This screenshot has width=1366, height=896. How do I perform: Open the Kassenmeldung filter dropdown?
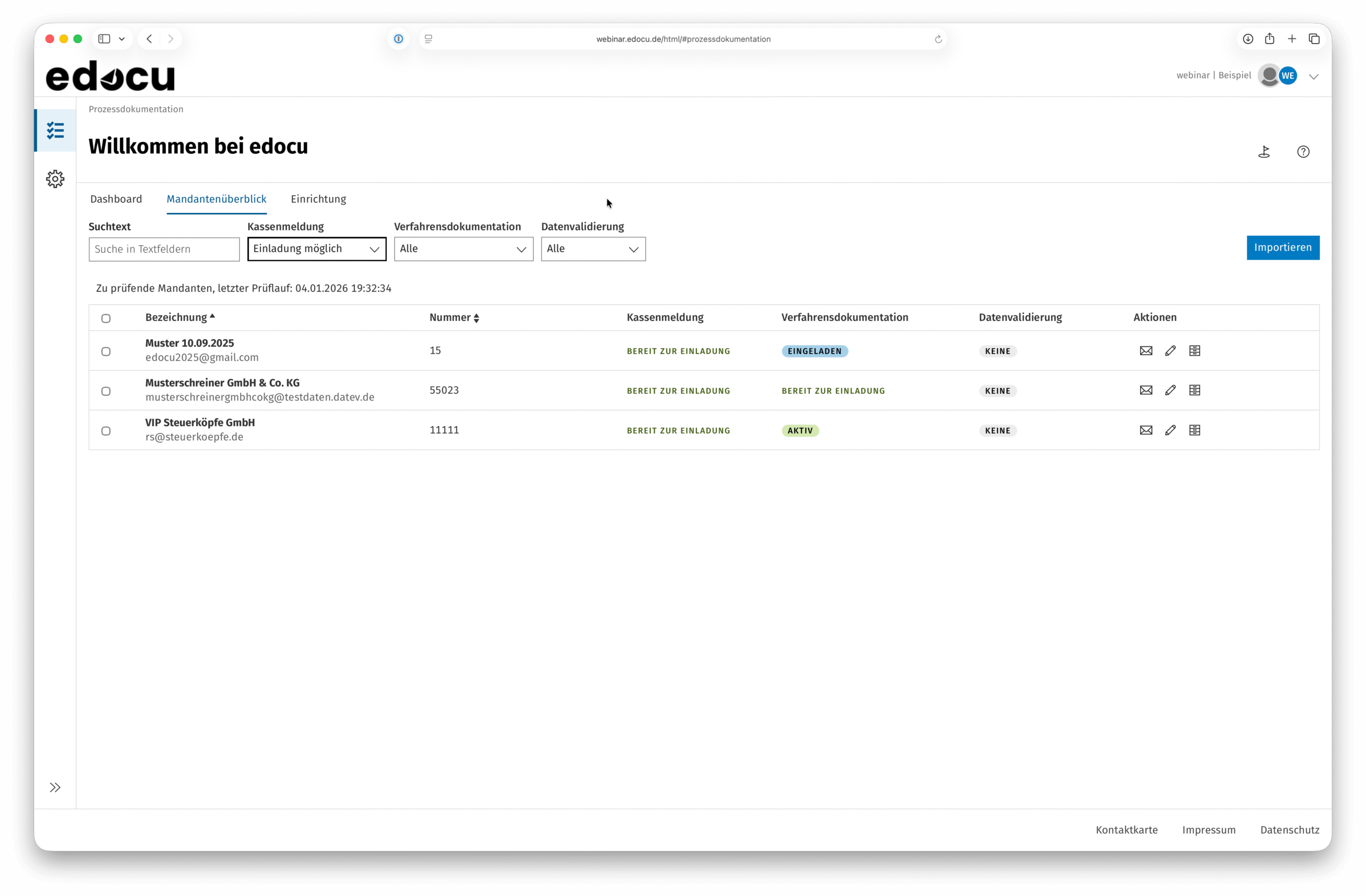point(316,249)
